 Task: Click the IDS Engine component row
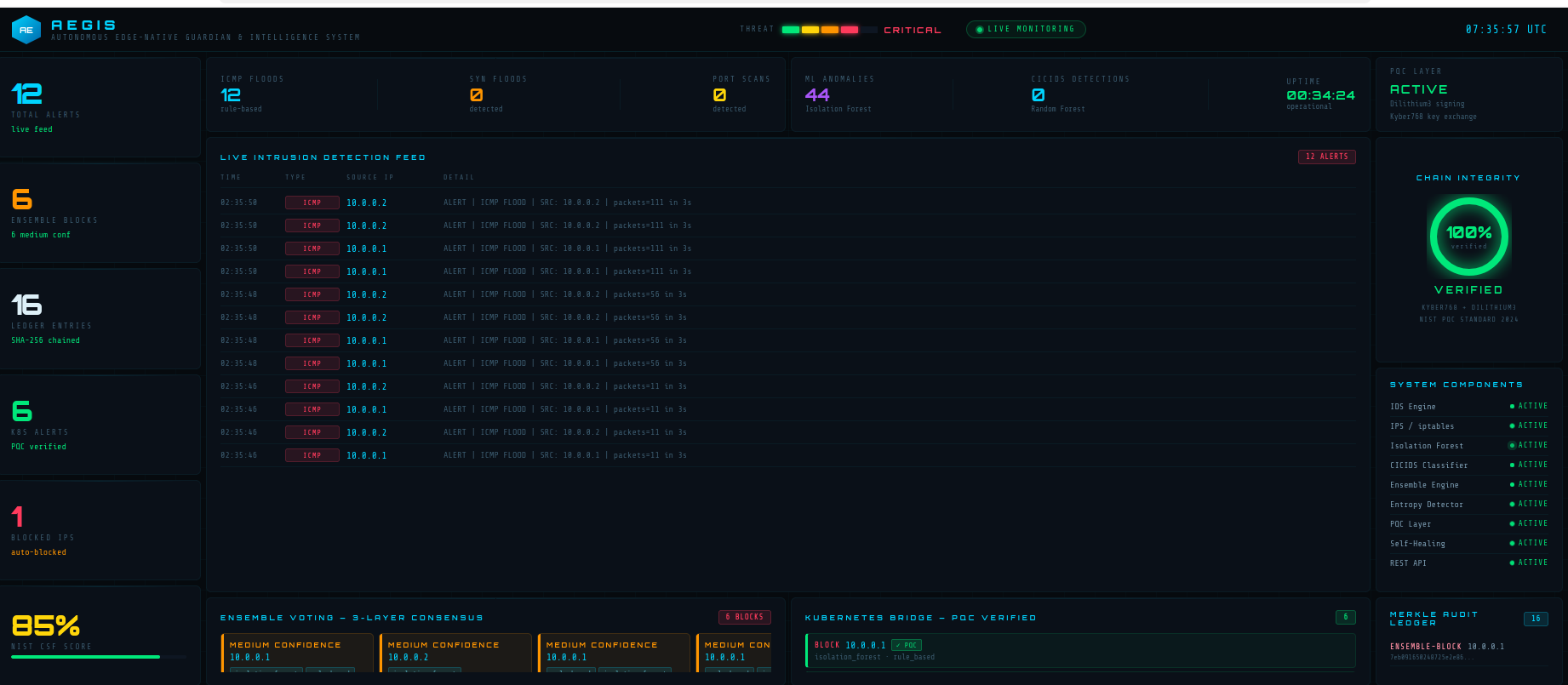(x=1469, y=407)
